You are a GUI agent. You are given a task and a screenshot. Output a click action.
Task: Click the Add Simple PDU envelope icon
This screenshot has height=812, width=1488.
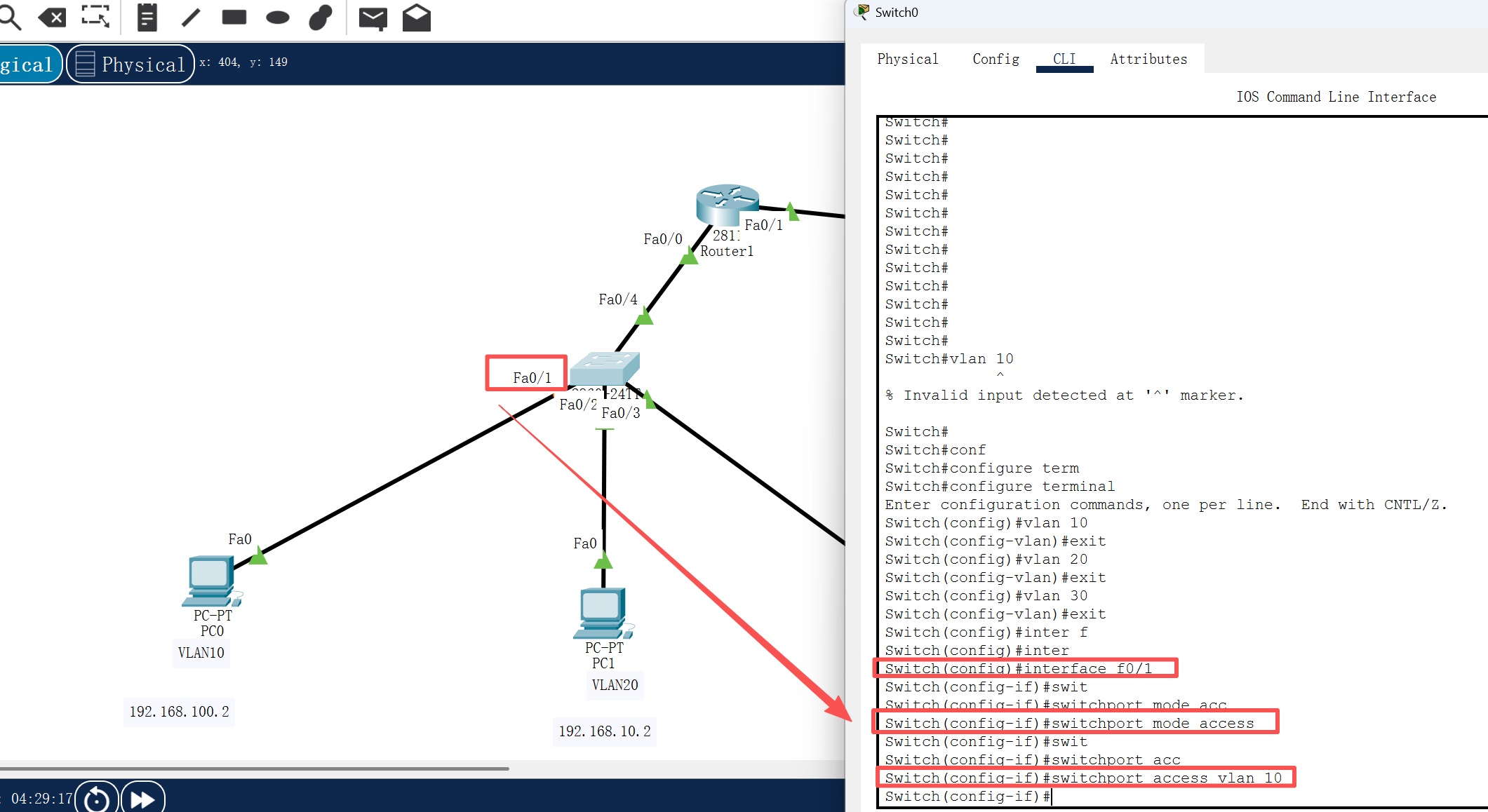tap(373, 18)
